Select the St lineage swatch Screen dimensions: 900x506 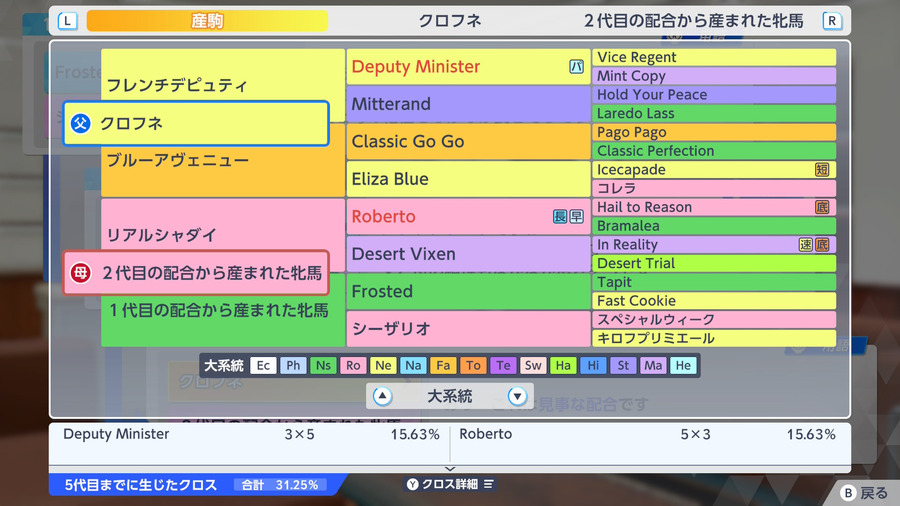click(x=623, y=365)
